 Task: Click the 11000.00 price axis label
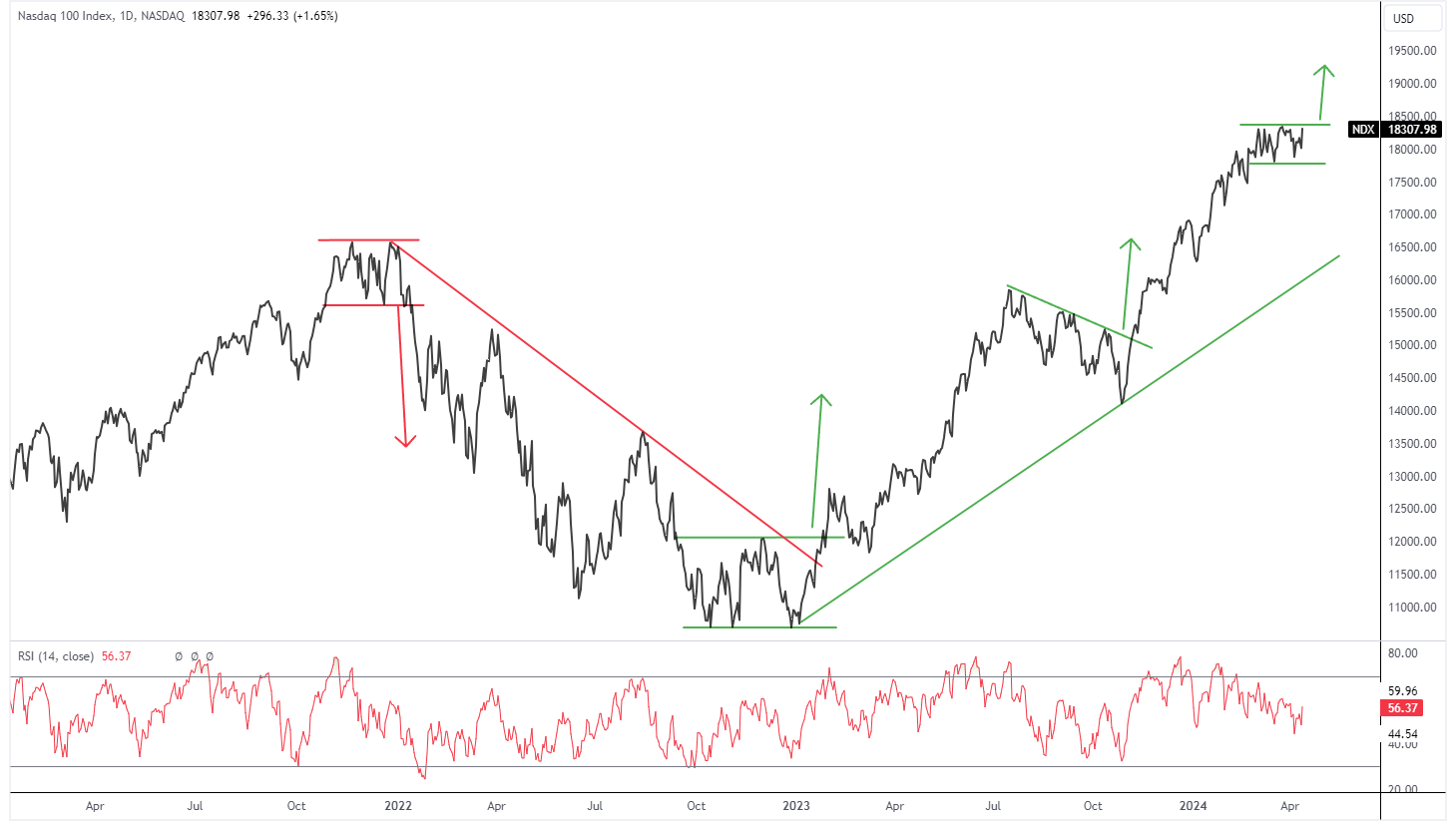[1412, 608]
